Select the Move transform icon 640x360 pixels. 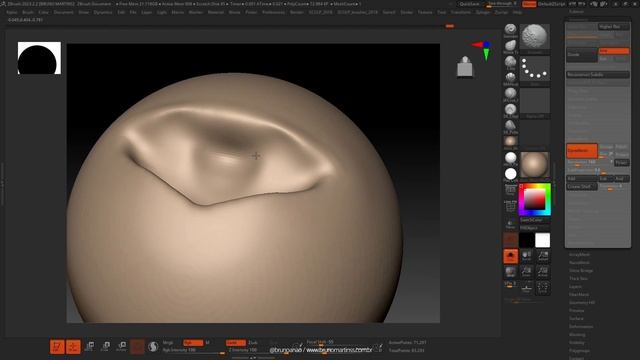[89, 347]
